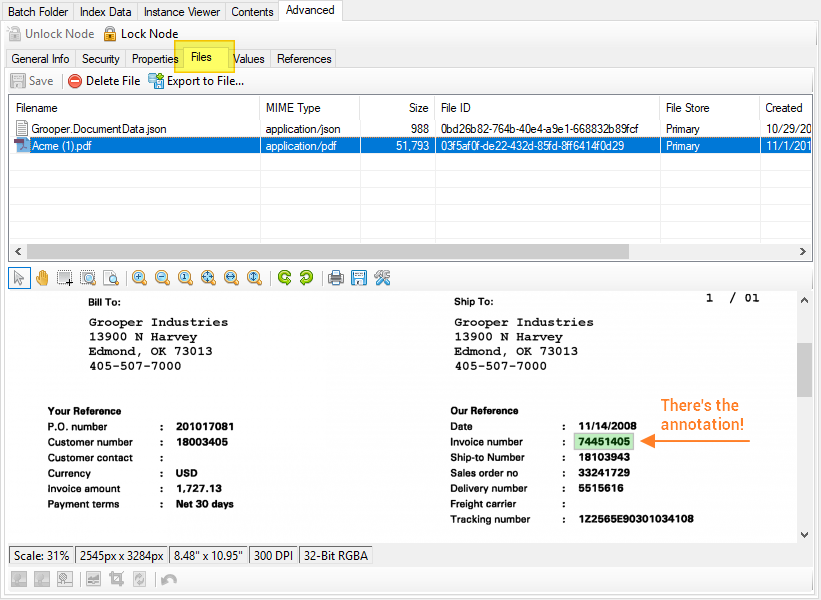Choose the rectangle selection tool
821x600 pixels.
point(65,278)
